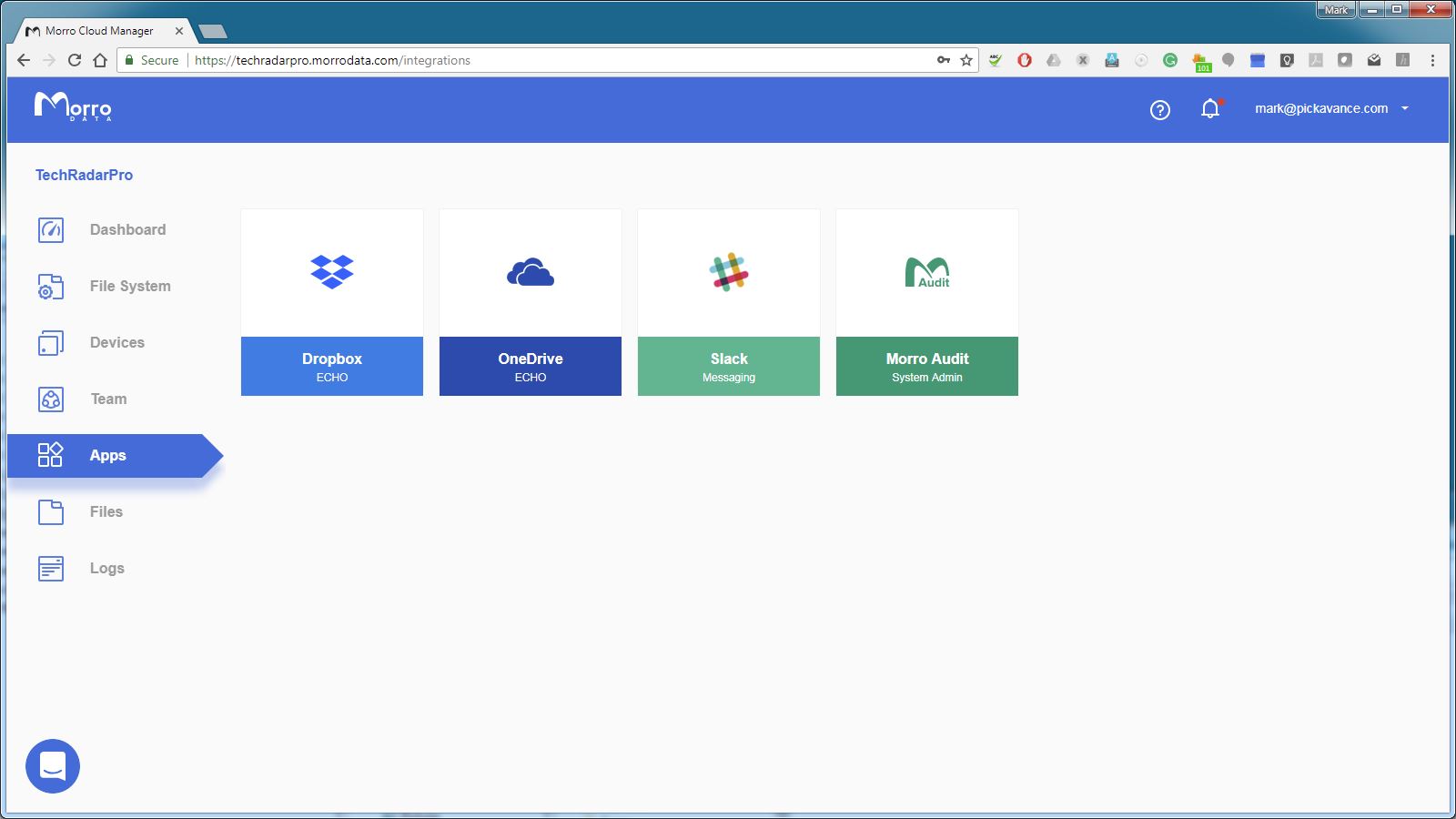Go to the Devices section
The image size is (1456, 819).
(x=117, y=343)
